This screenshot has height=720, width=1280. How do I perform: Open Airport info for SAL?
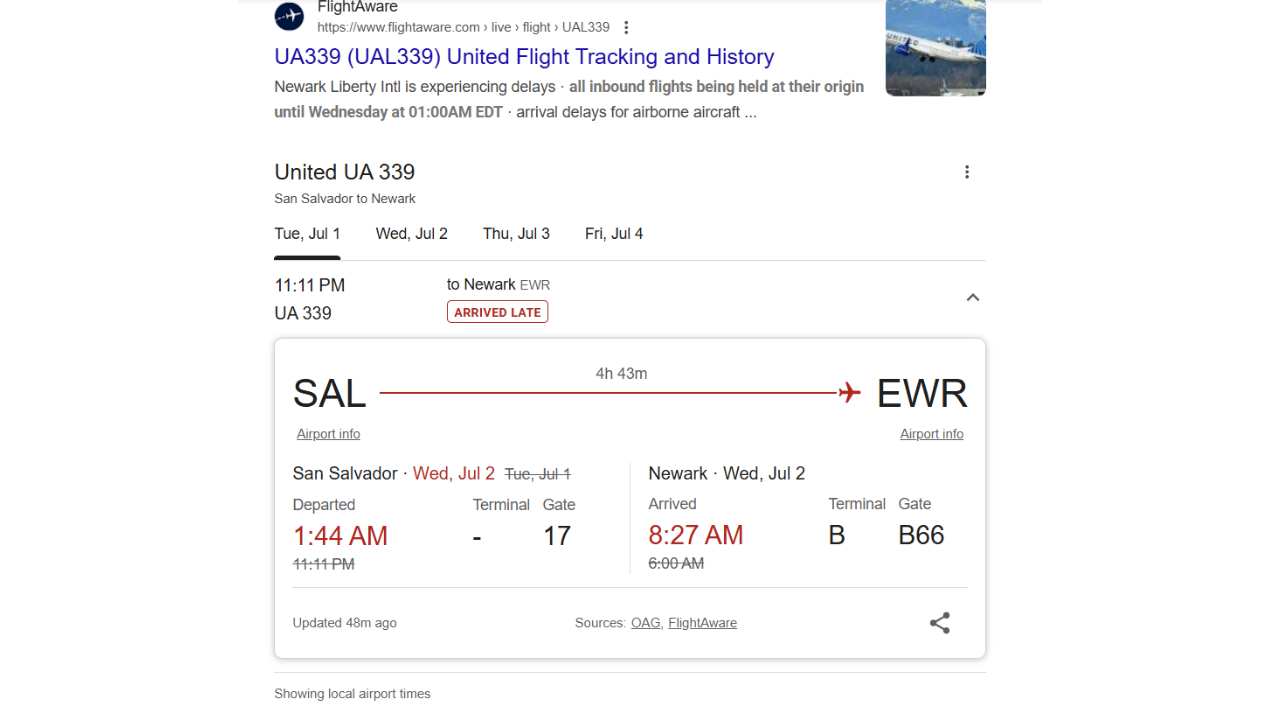(x=328, y=434)
